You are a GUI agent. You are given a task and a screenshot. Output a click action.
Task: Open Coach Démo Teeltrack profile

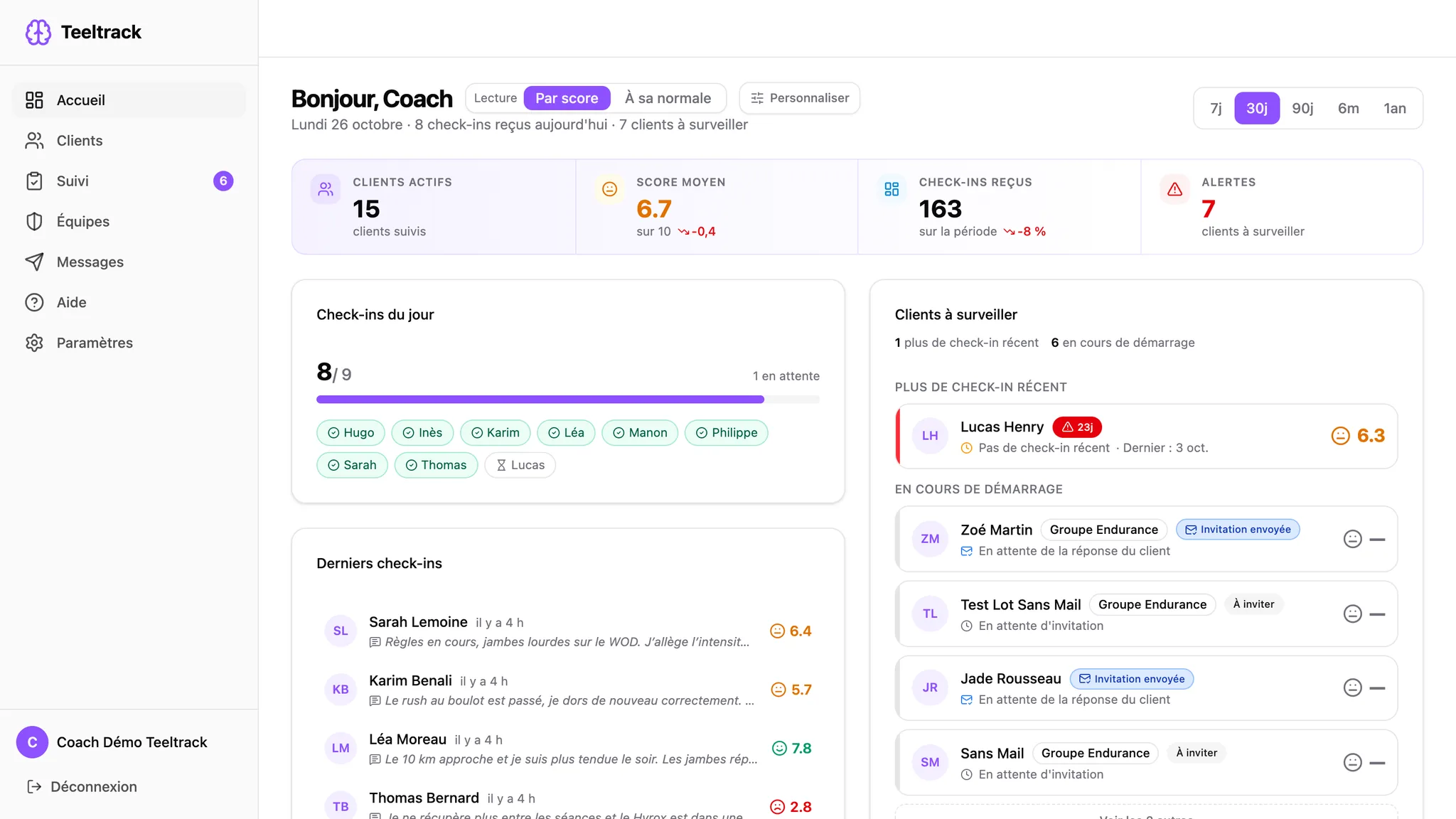click(129, 742)
